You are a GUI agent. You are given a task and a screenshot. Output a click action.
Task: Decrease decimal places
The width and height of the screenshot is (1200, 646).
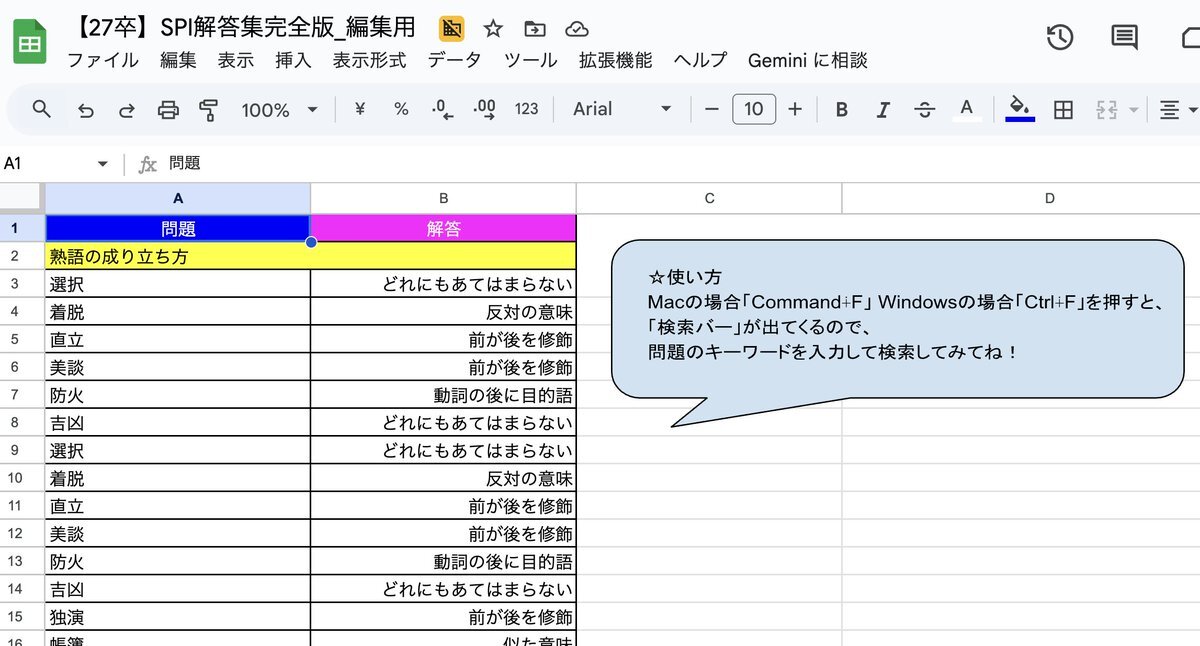442,109
